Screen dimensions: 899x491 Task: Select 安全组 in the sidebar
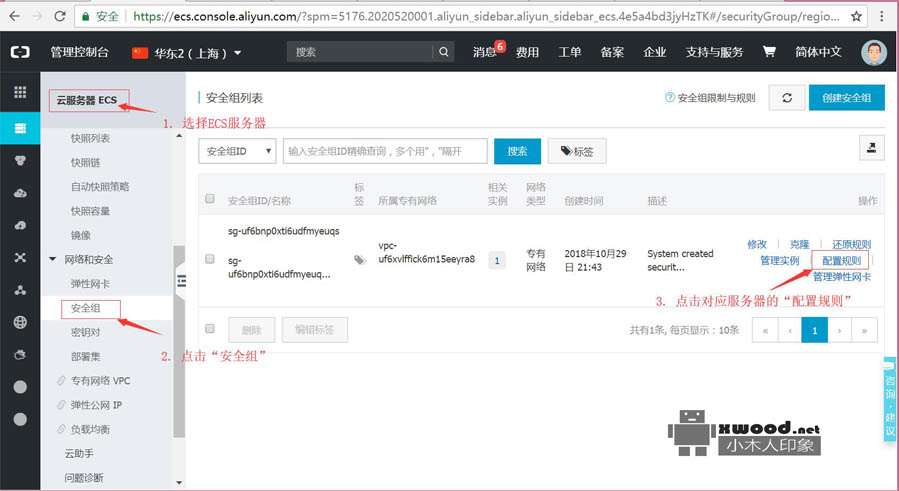pyautogui.click(x=85, y=308)
